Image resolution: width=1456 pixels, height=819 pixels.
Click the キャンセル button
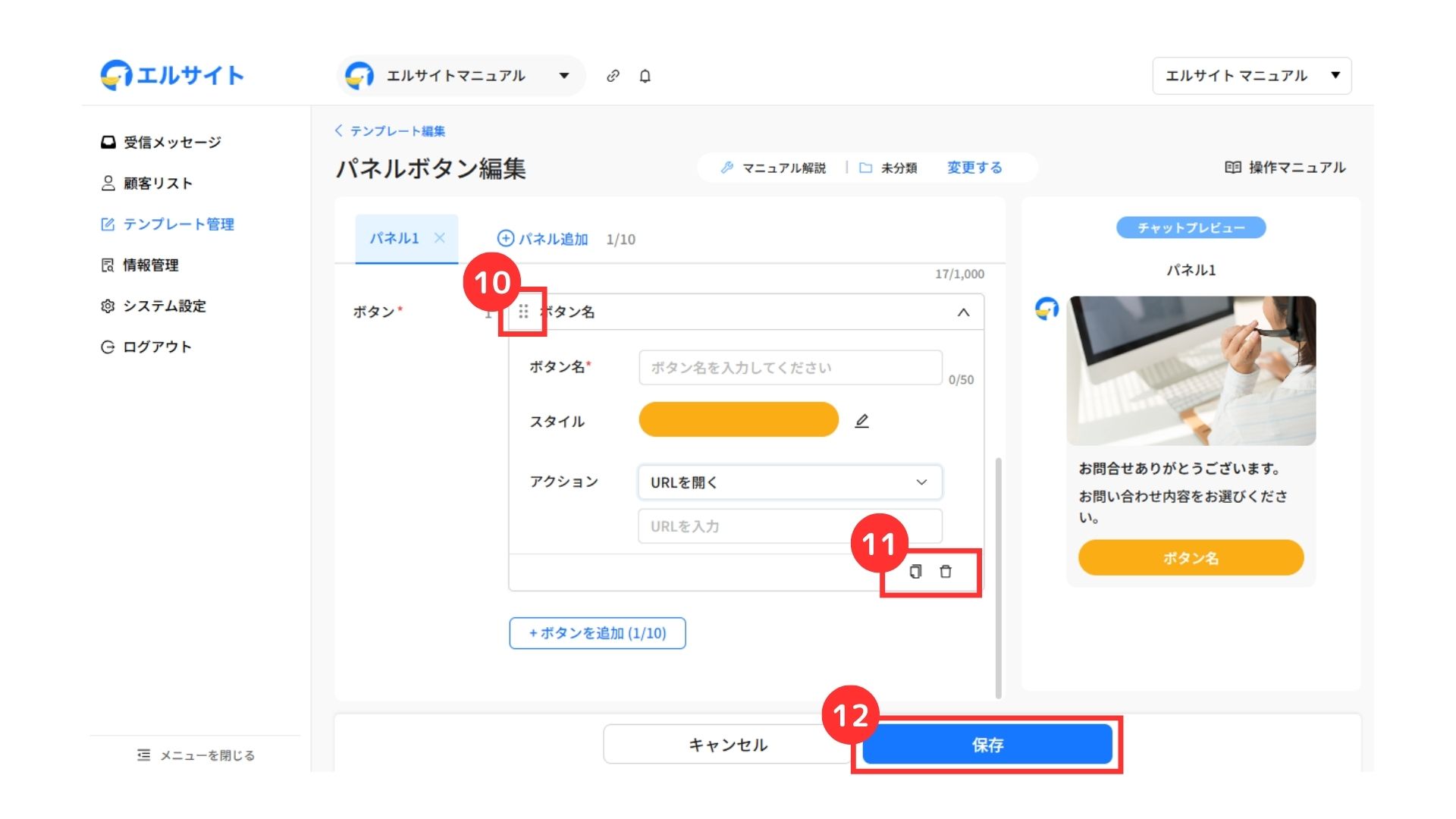tap(726, 745)
